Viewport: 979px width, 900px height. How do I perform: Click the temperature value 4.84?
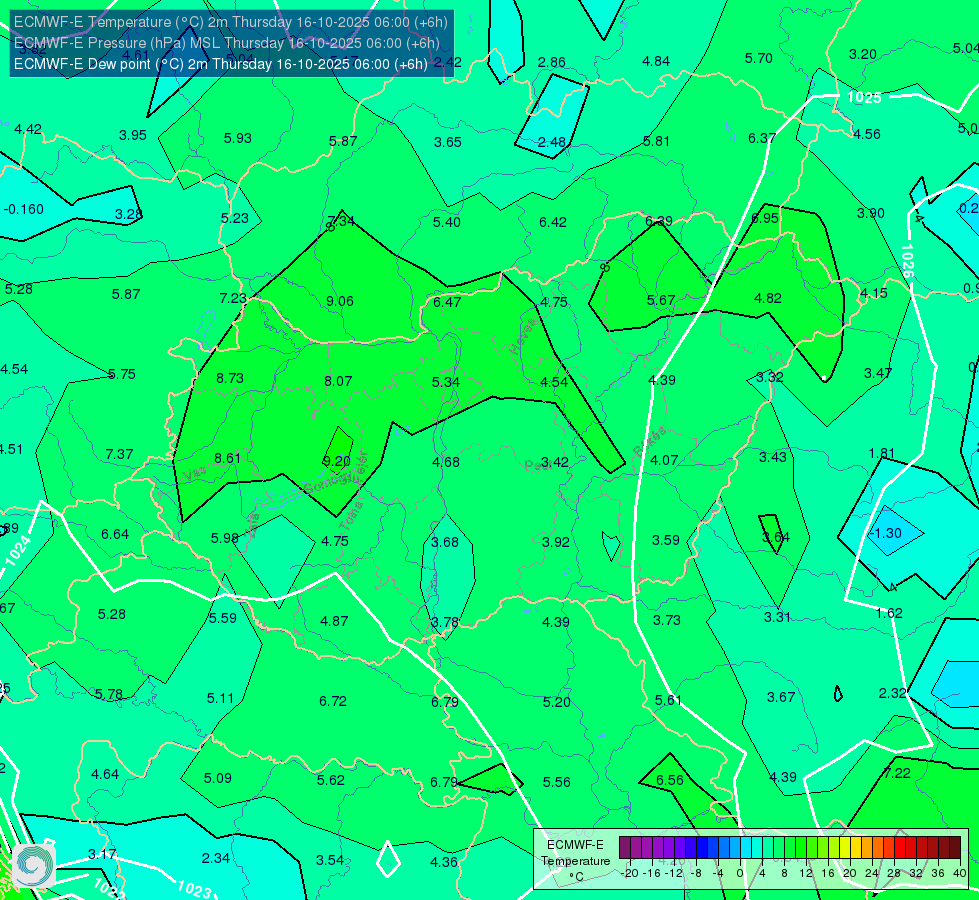[656, 61]
